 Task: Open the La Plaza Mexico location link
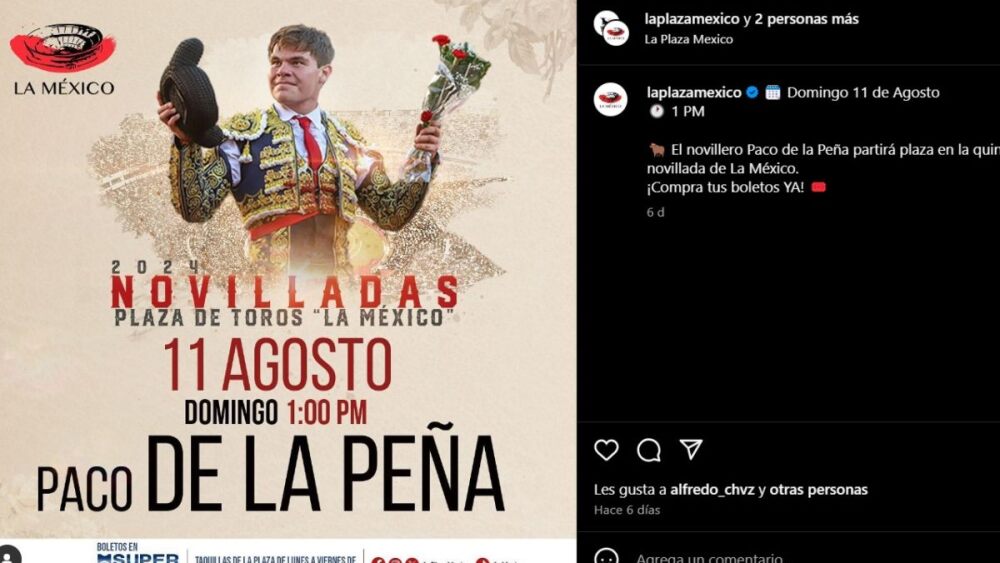[x=688, y=40]
